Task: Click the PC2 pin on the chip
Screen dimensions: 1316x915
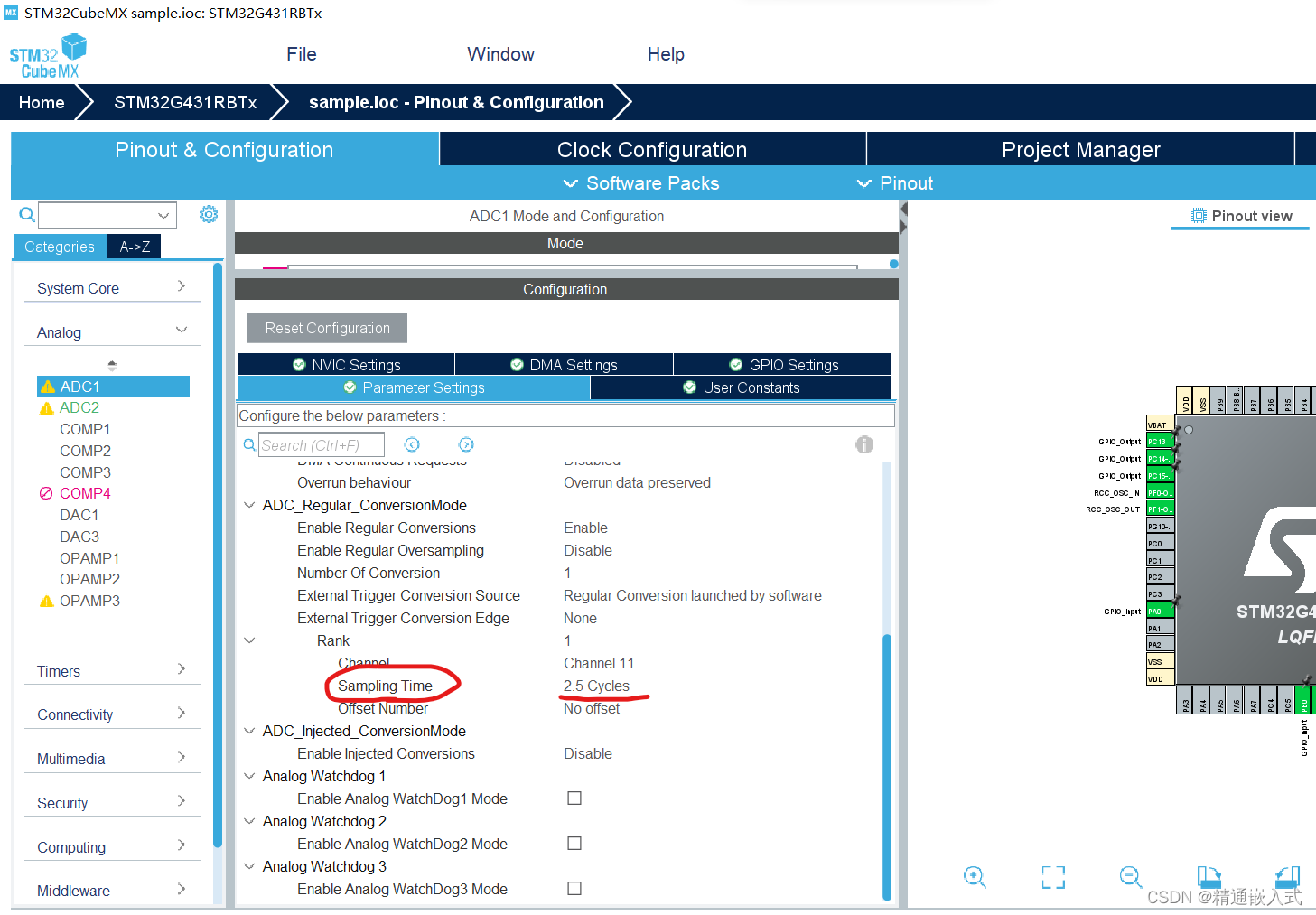Action: click(1160, 577)
